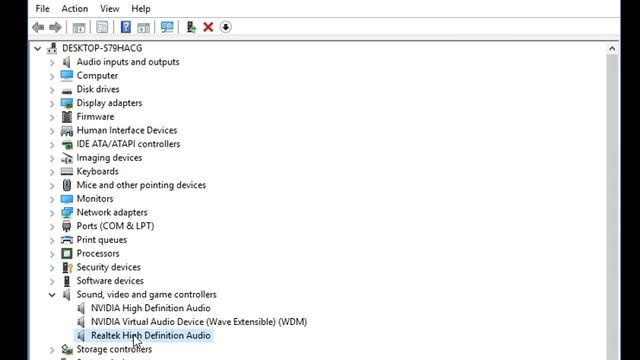Click the Security devices key icon
This screenshot has height=360, width=640.
(x=67, y=267)
